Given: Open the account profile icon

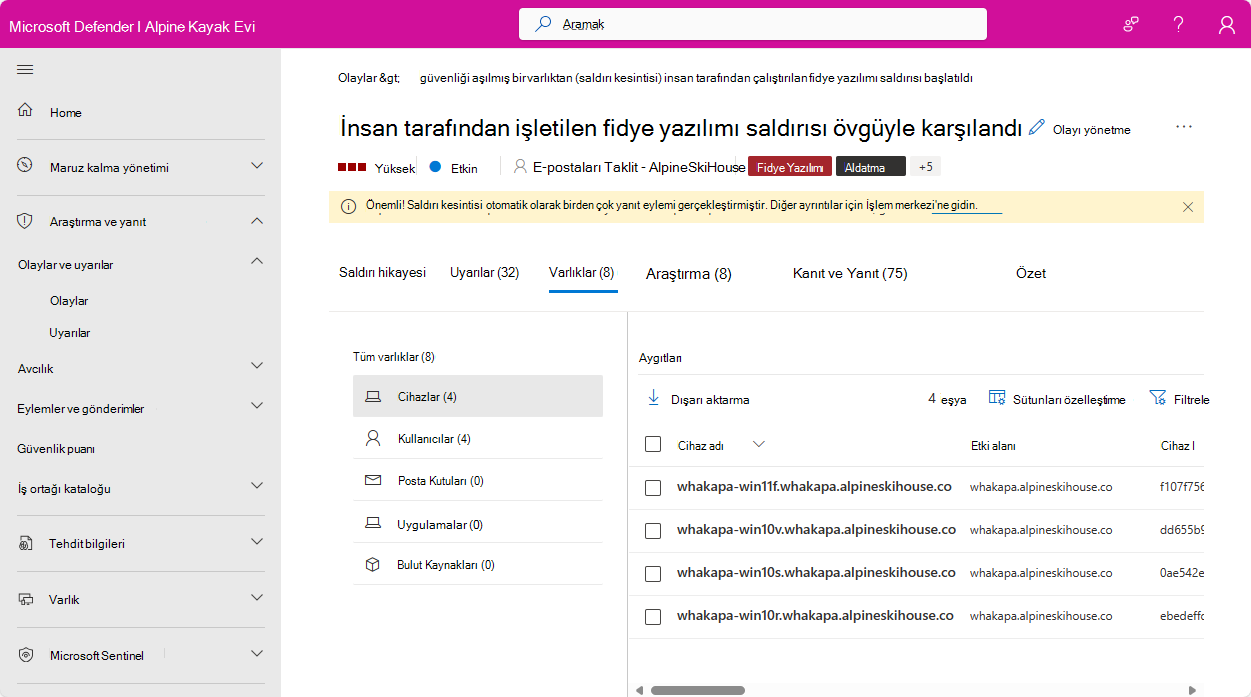Looking at the screenshot, I should [x=1226, y=23].
